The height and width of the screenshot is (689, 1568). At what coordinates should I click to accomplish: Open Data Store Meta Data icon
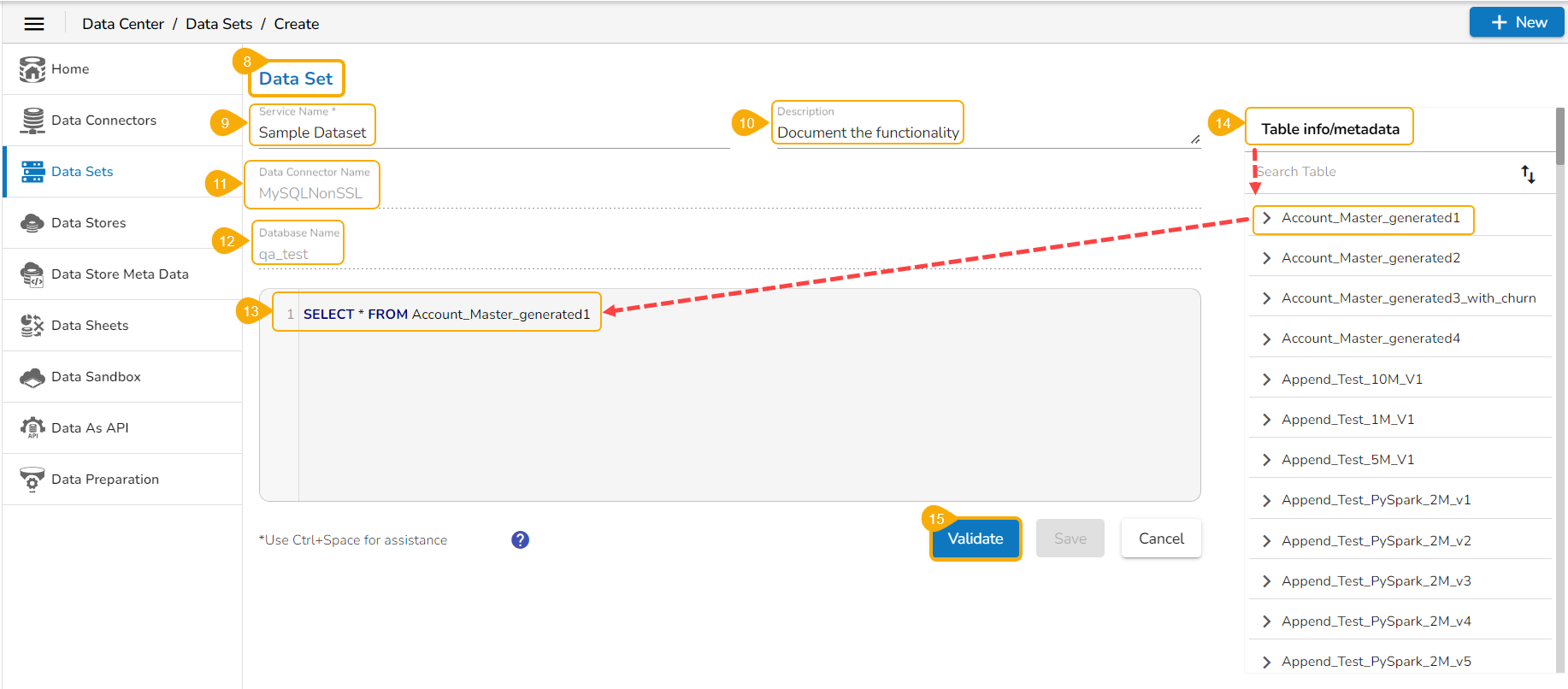pos(32,274)
